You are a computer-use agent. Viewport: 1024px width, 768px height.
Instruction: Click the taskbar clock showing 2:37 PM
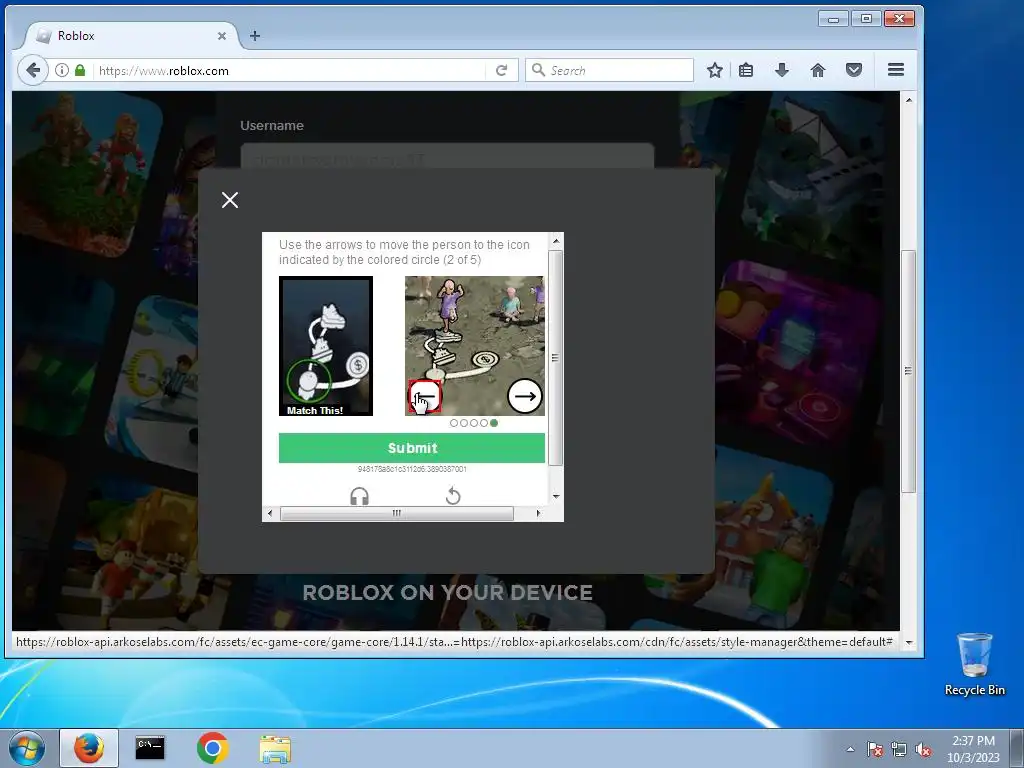[x=973, y=749]
